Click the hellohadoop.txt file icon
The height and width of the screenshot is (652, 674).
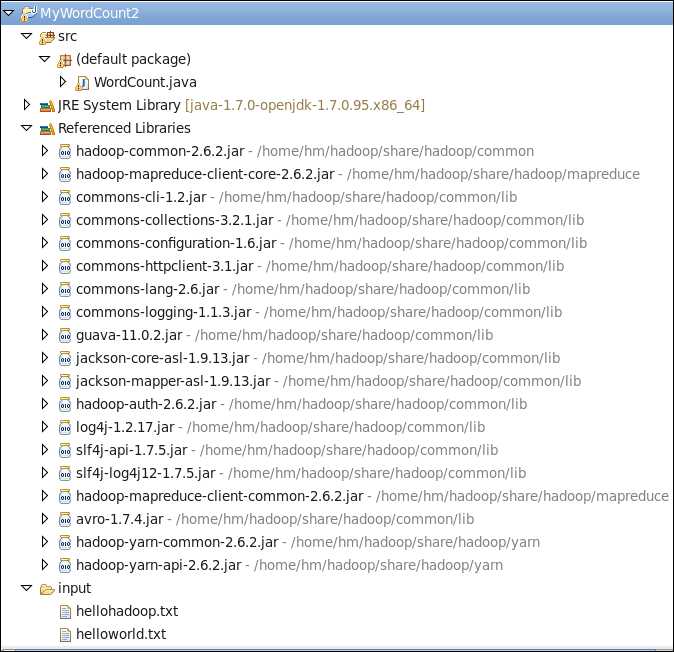click(65, 612)
